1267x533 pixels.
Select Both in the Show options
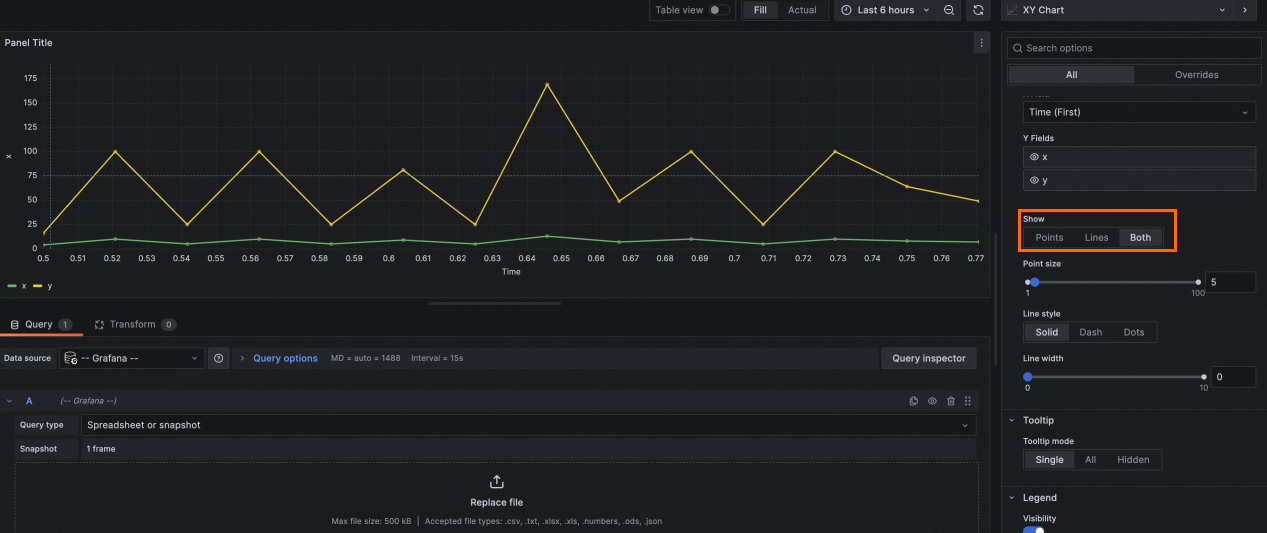click(x=1140, y=238)
